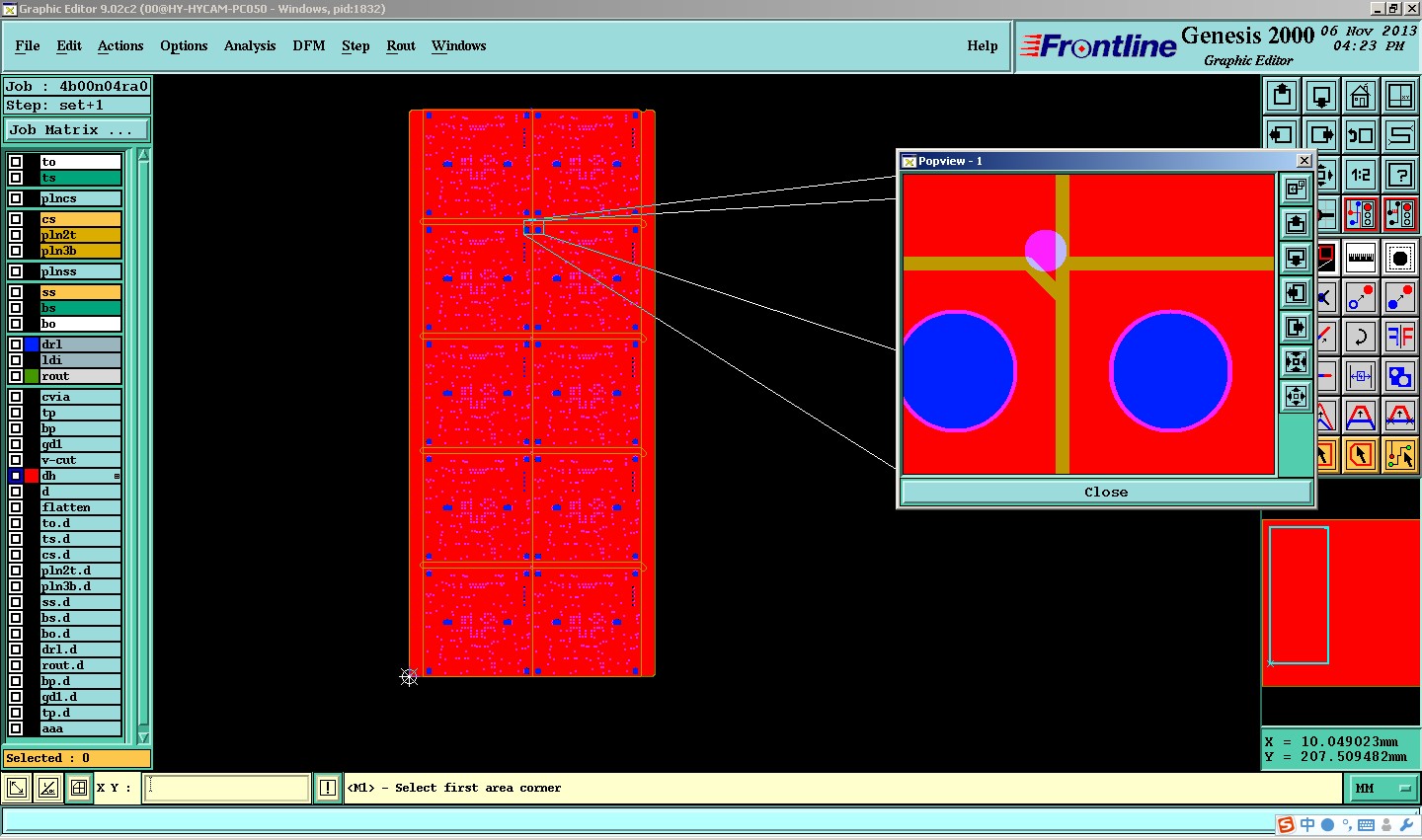Open the MM units dropdown
The height and width of the screenshot is (840, 1422).
1382,788
